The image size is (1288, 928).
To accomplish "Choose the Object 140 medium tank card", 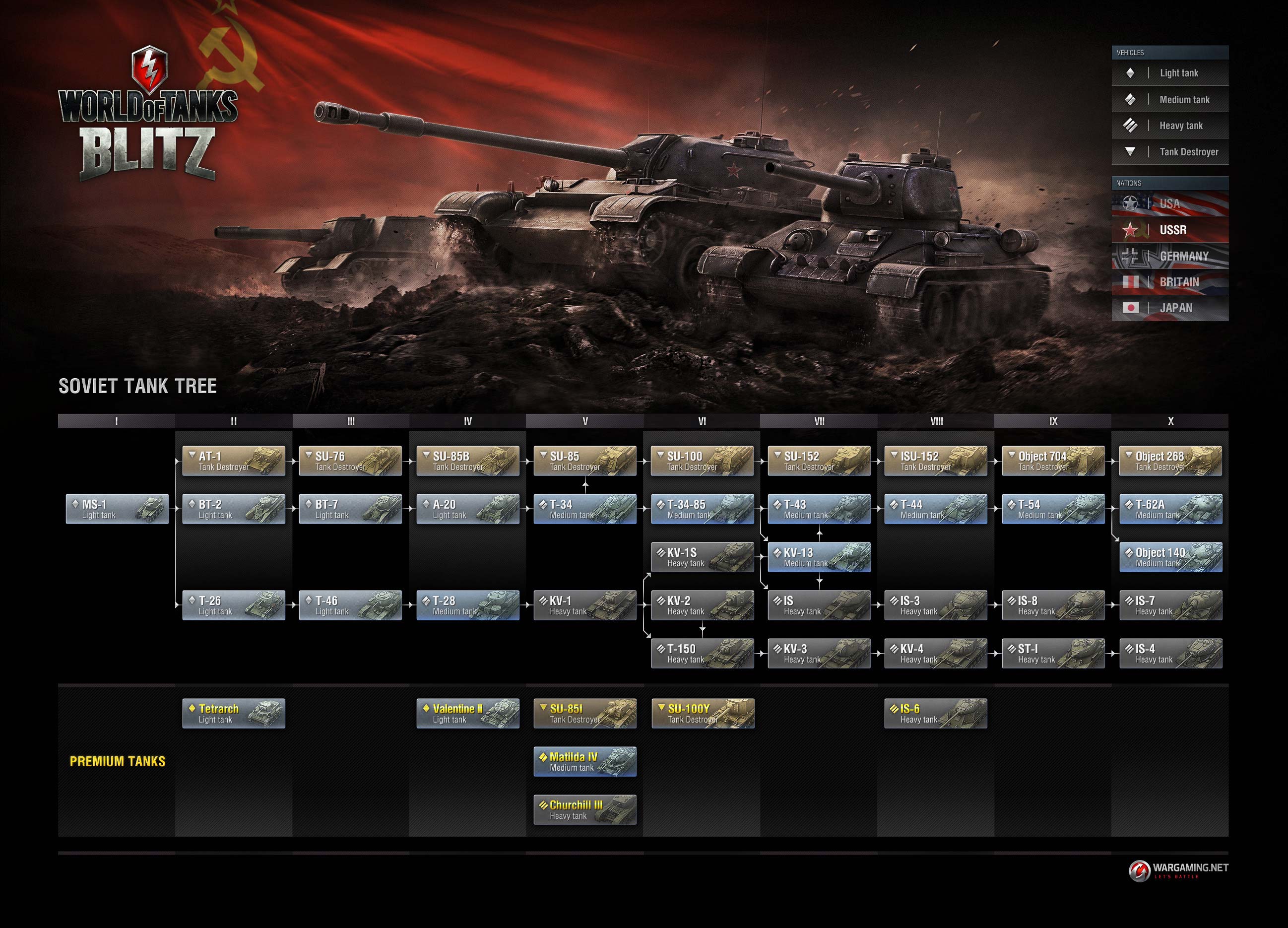I will click(x=1171, y=557).
